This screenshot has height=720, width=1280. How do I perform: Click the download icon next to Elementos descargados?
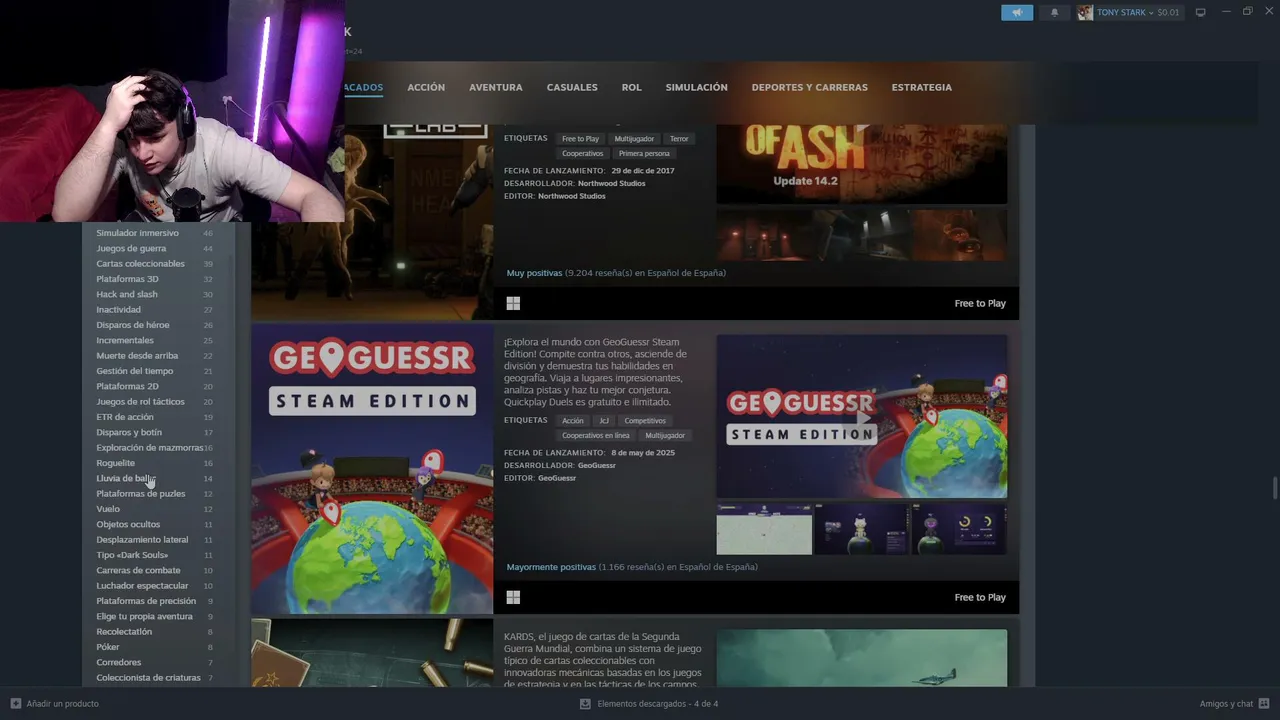coord(585,703)
